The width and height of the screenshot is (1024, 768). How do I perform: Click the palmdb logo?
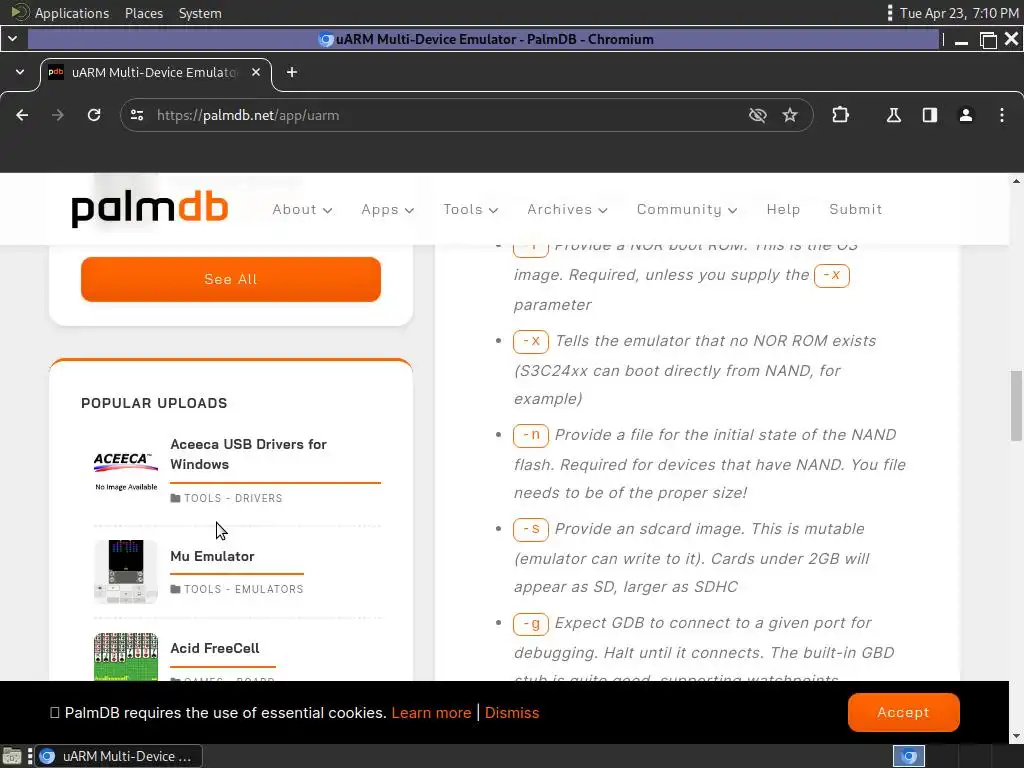[x=150, y=209]
